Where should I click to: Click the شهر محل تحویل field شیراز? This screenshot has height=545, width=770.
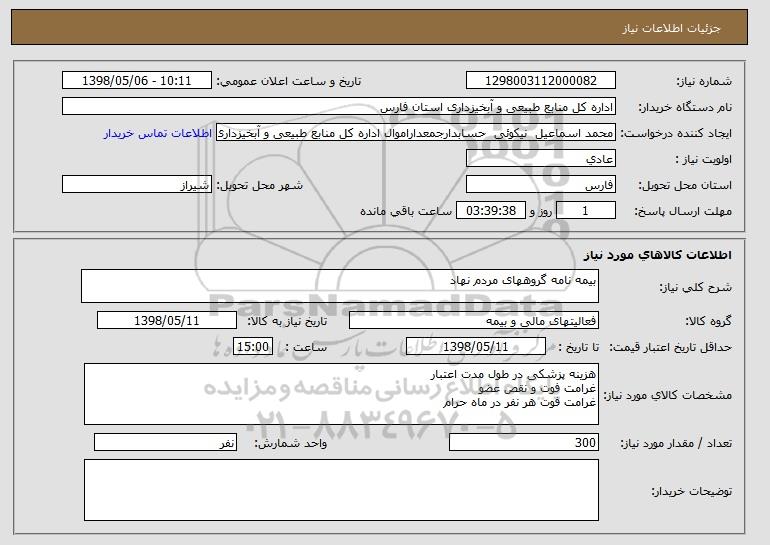[137, 185]
